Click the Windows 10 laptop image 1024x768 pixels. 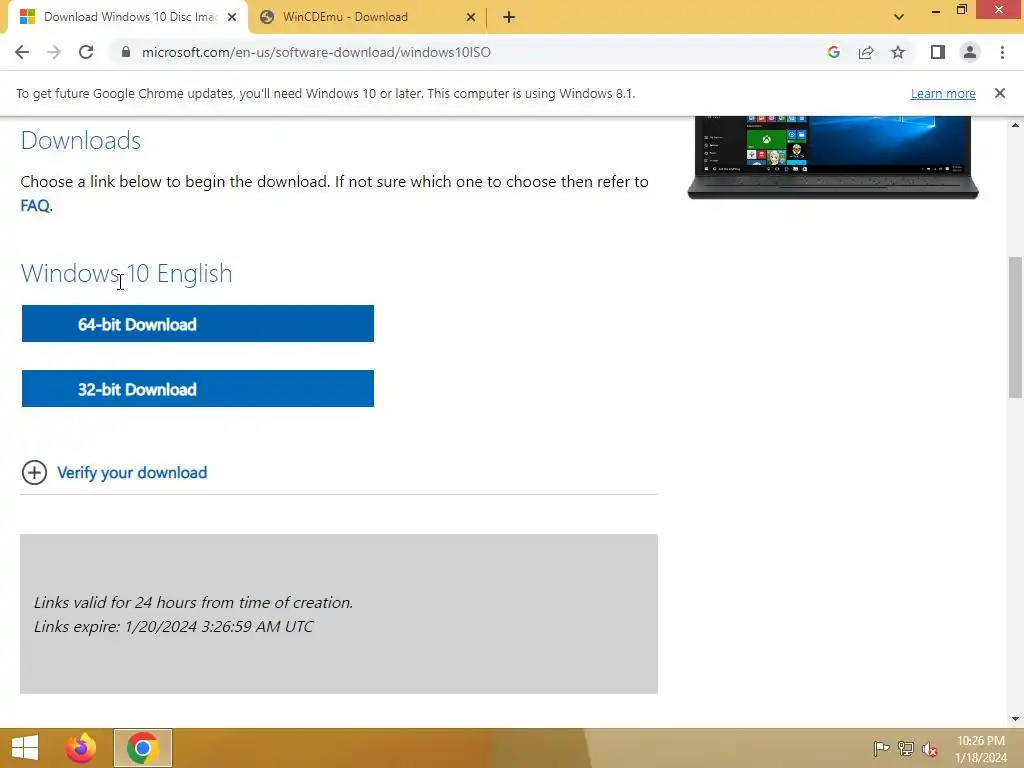click(833, 157)
